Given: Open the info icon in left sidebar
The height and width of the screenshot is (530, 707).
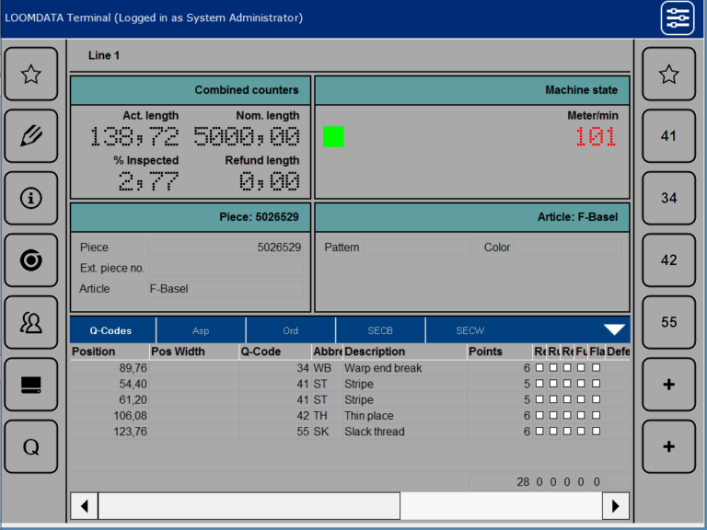Looking at the screenshot, I should (x=31, y=198).
